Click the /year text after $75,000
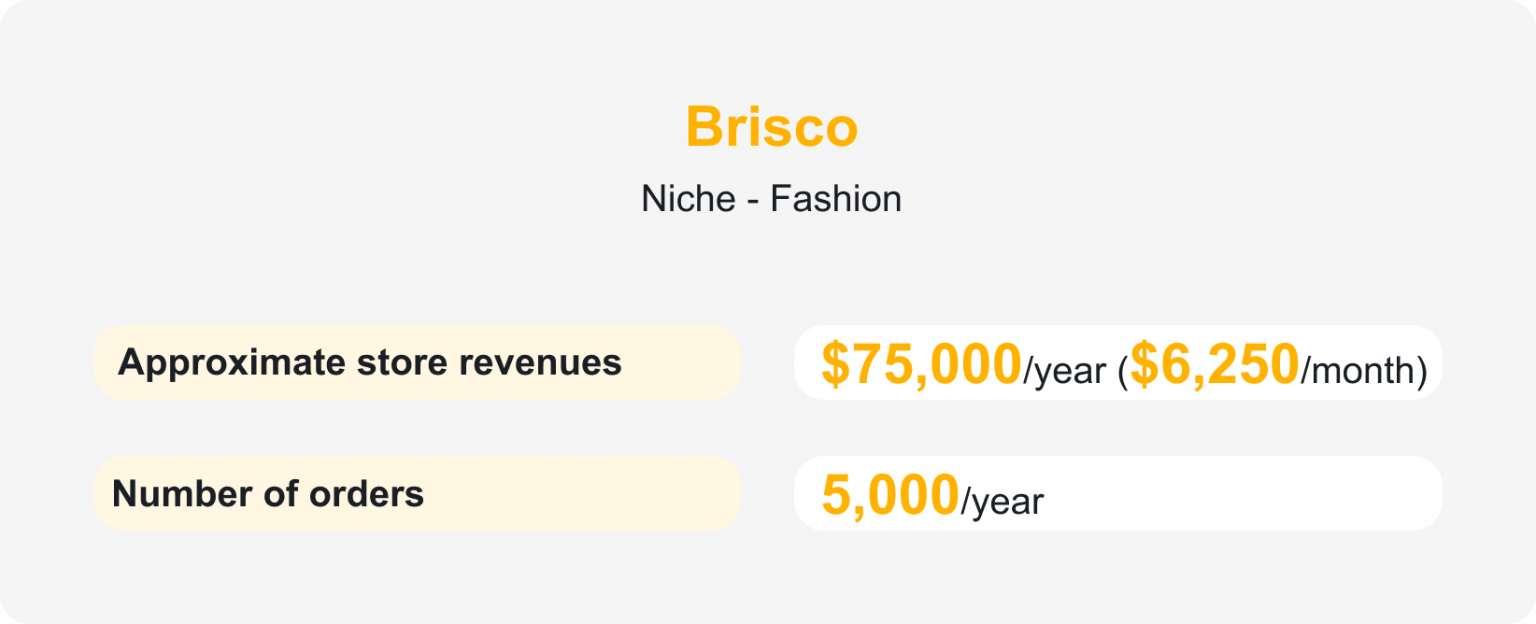 tap(1064, 371)
